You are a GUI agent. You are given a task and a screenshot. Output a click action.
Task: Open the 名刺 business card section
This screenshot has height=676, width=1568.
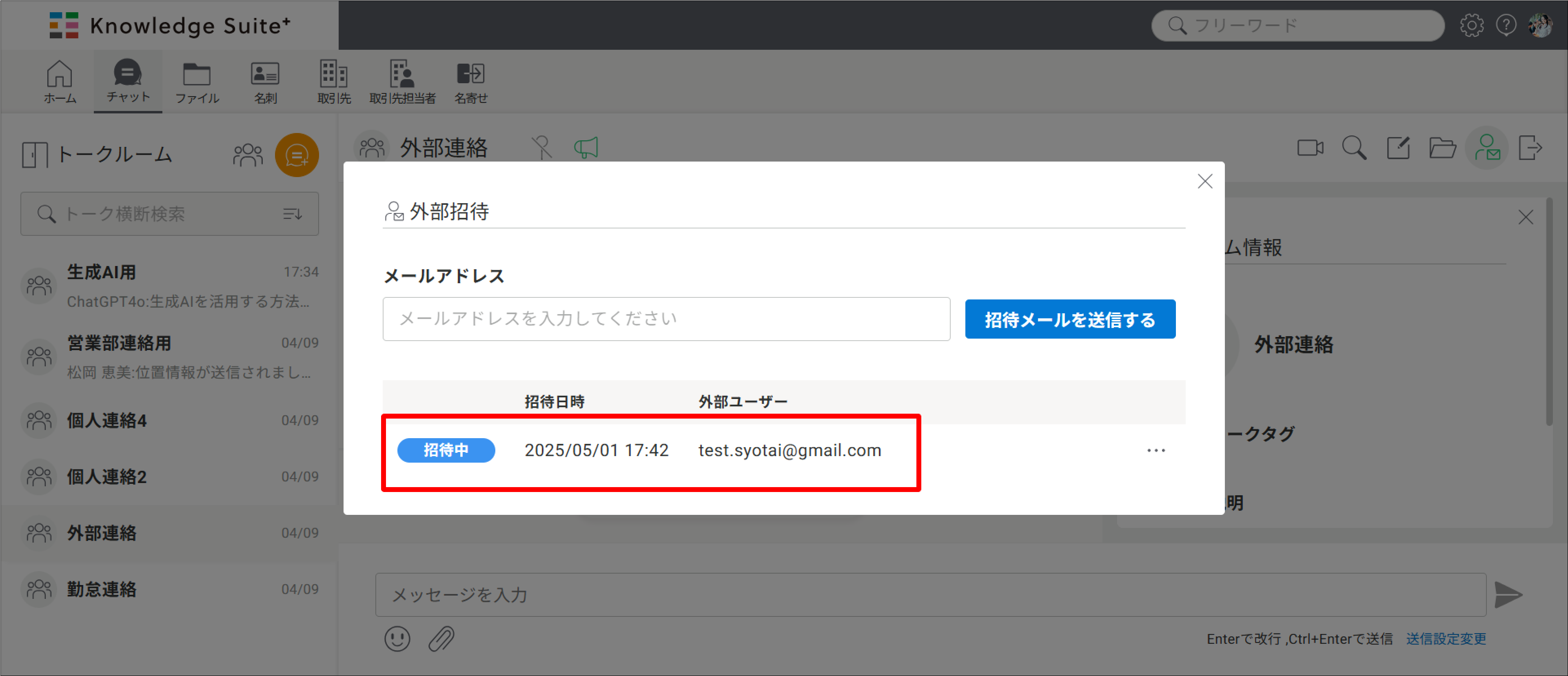[x=265, y=82]
